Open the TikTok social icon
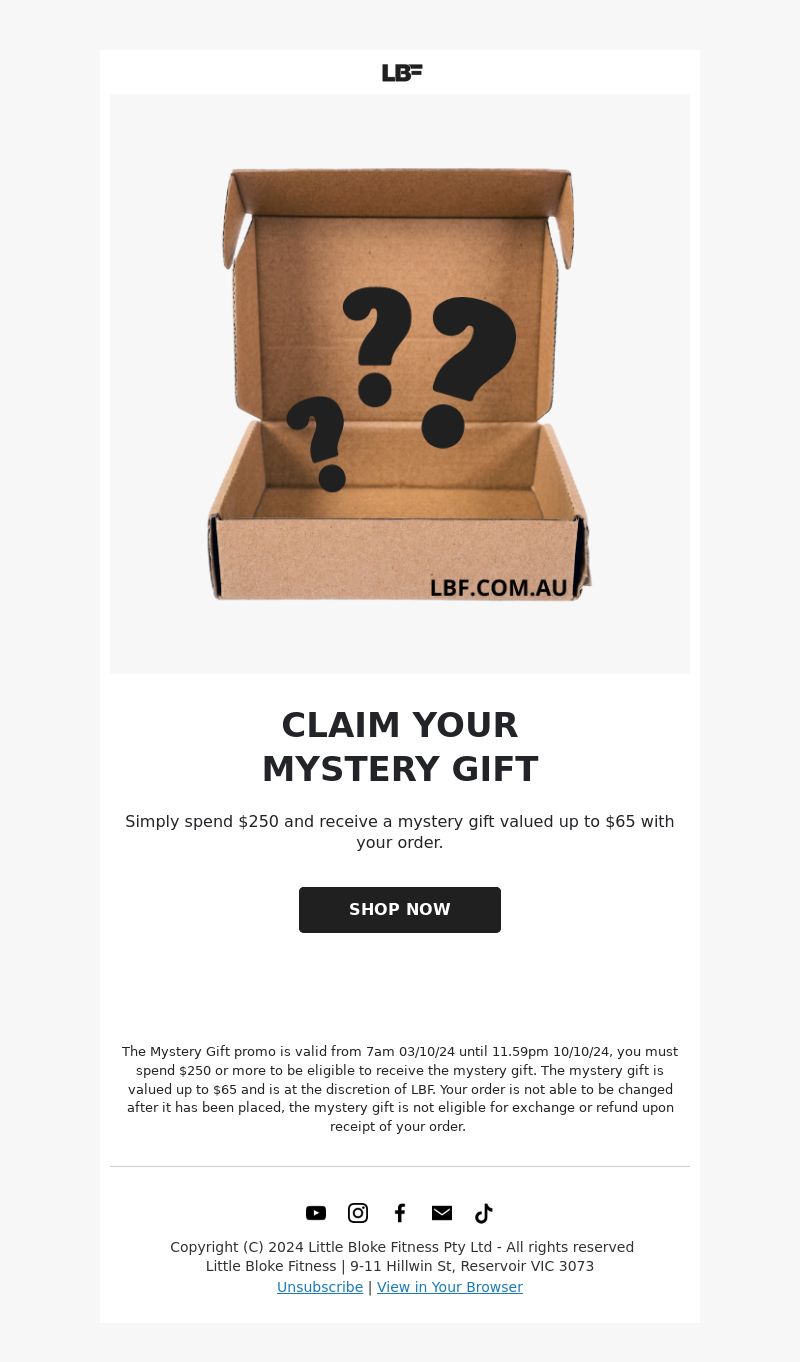Viewport: 800px width, 1362px height. coord(484,1213)
